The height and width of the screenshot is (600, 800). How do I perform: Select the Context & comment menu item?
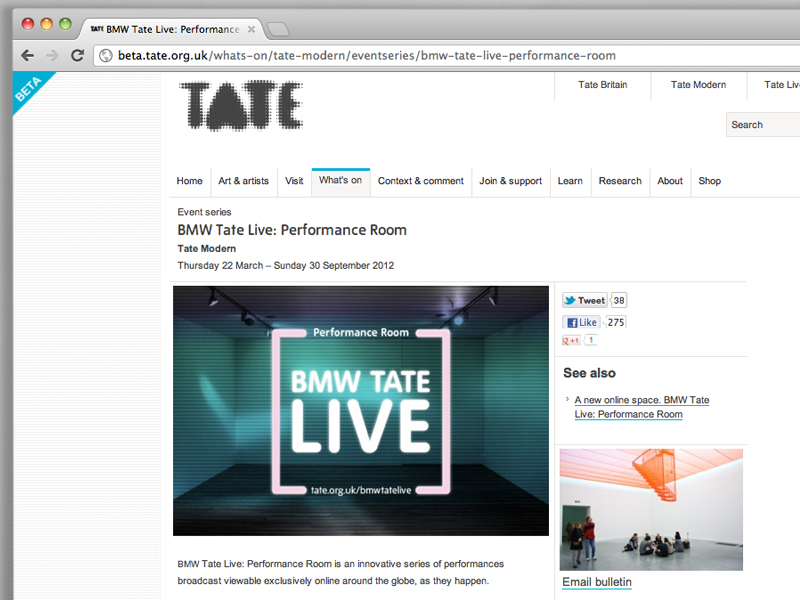click(420, 181)
